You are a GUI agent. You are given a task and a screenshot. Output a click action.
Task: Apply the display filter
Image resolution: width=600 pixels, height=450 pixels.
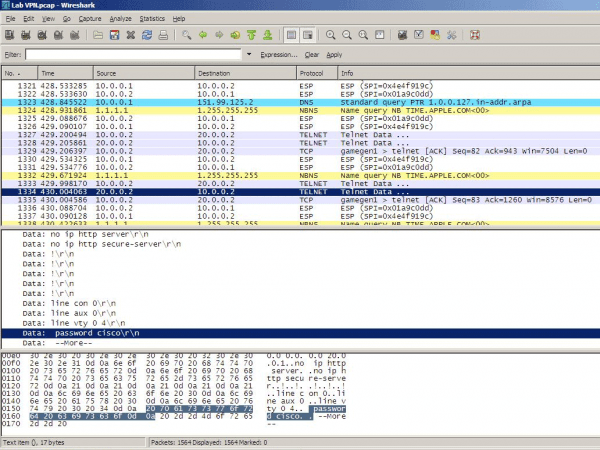(x=334, y=54)
